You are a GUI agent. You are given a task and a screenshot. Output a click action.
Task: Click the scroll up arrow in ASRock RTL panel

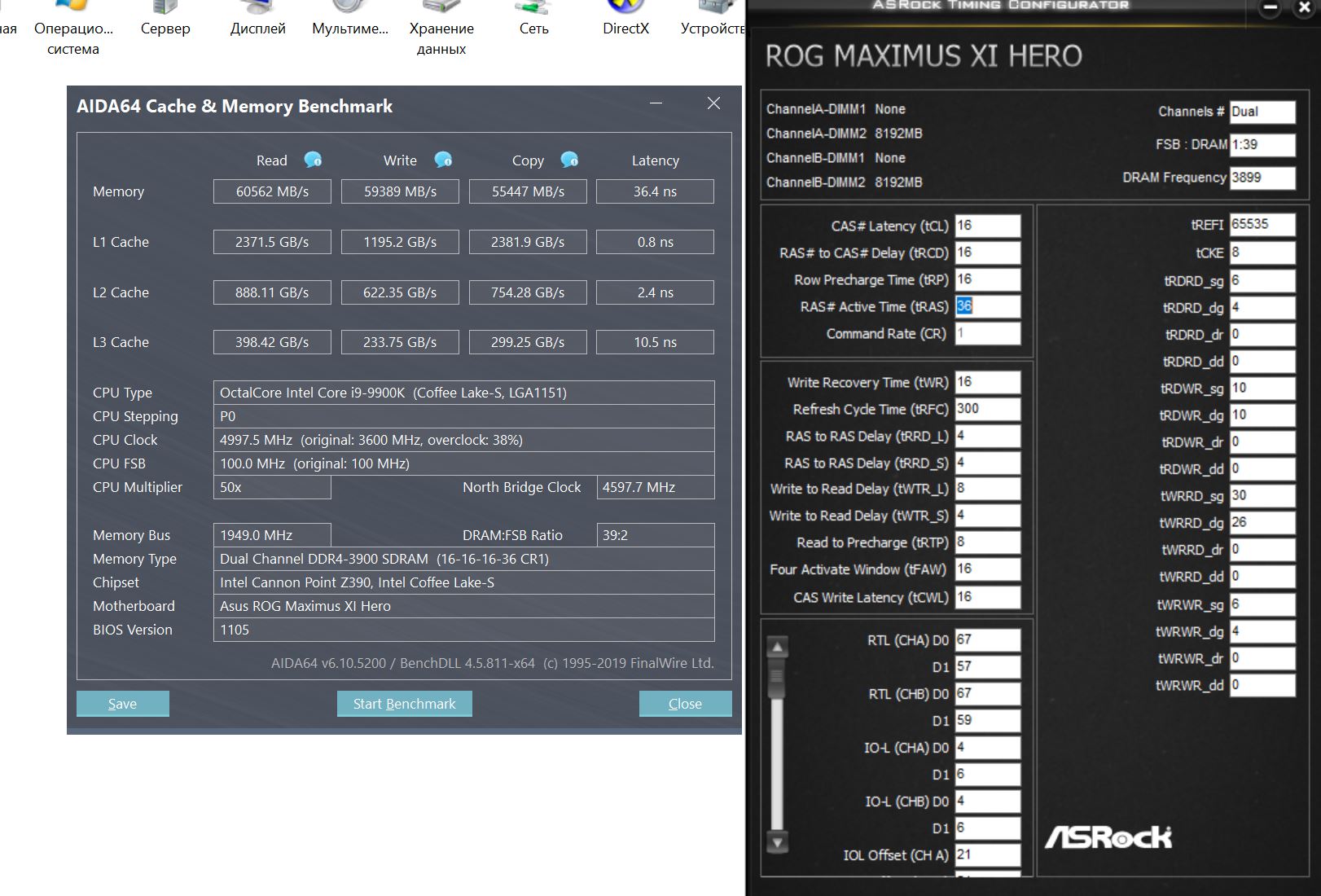778,648
